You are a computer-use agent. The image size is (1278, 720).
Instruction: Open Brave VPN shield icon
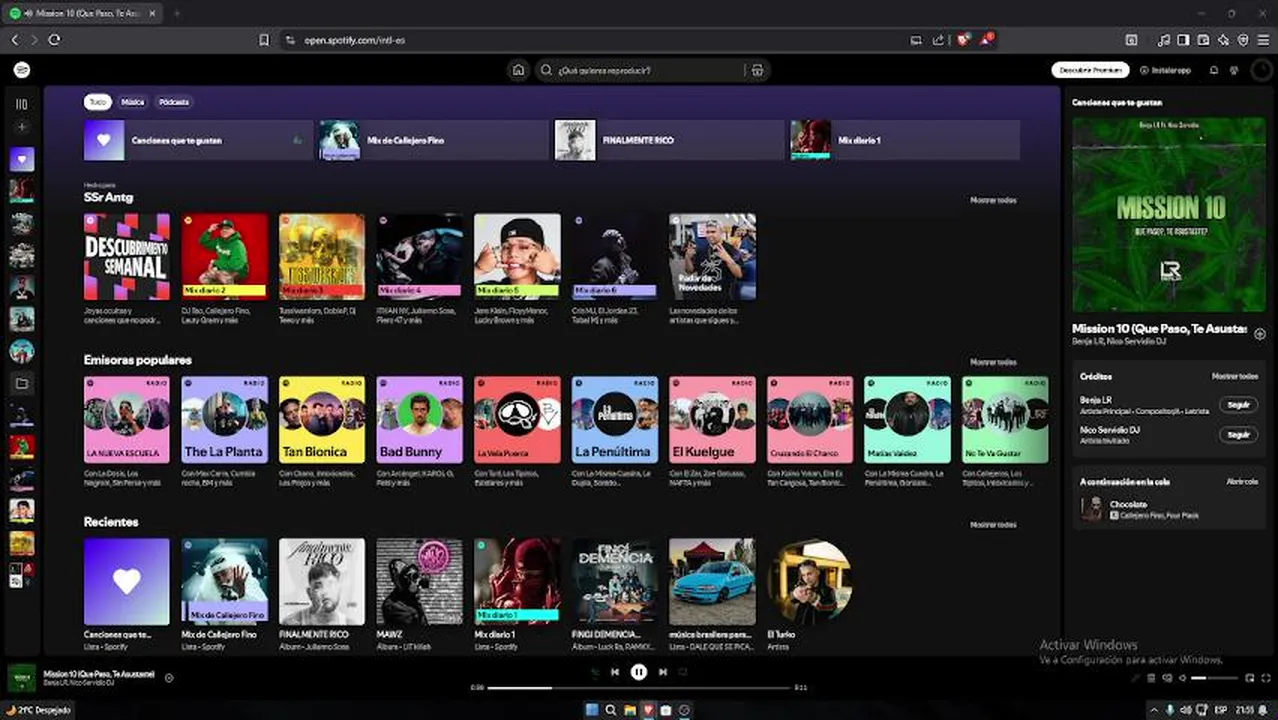(x=1243, y=40)
